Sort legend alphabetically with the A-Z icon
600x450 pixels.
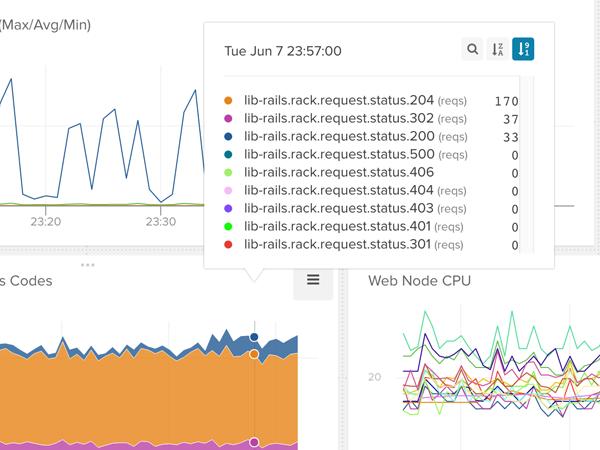coord(498,49)
